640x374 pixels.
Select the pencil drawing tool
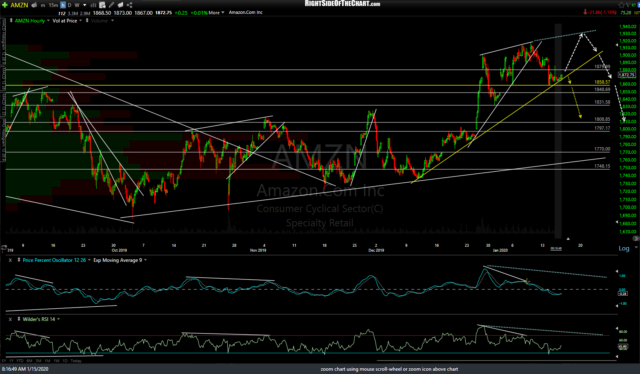click(111, 5)
